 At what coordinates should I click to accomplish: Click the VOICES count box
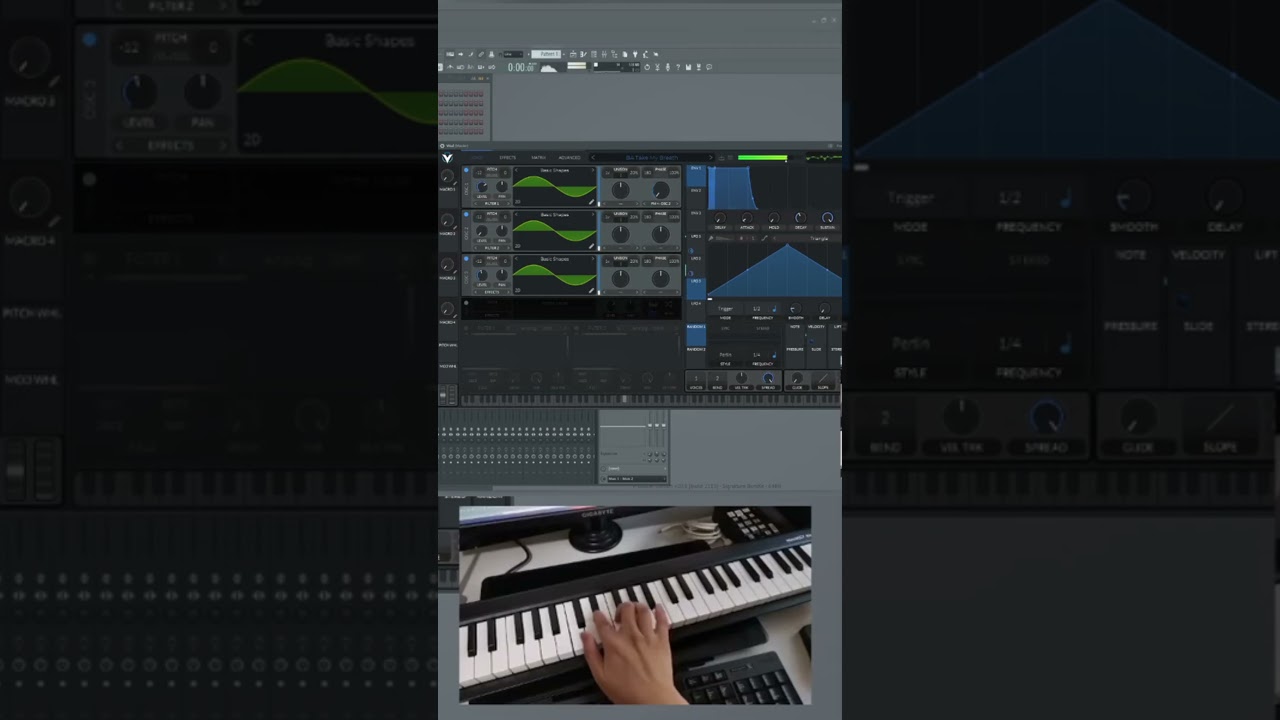696,381
